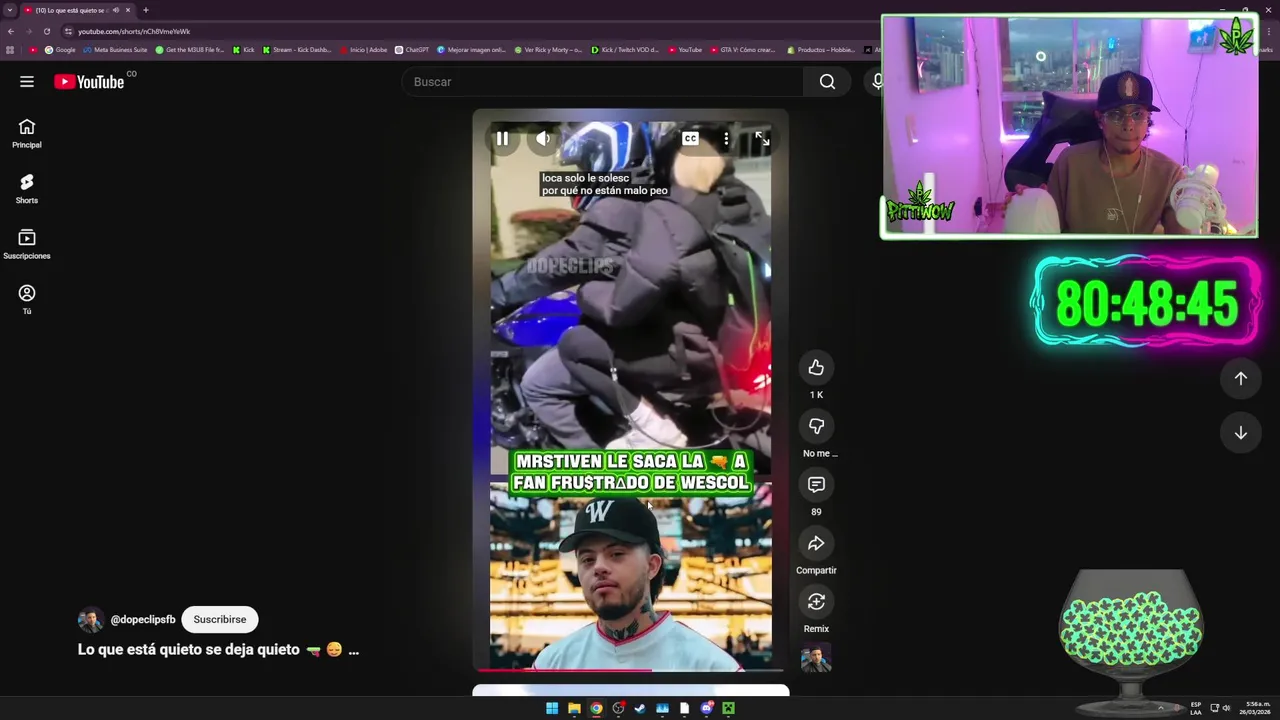Pause the playing Short

pos(502,139)
